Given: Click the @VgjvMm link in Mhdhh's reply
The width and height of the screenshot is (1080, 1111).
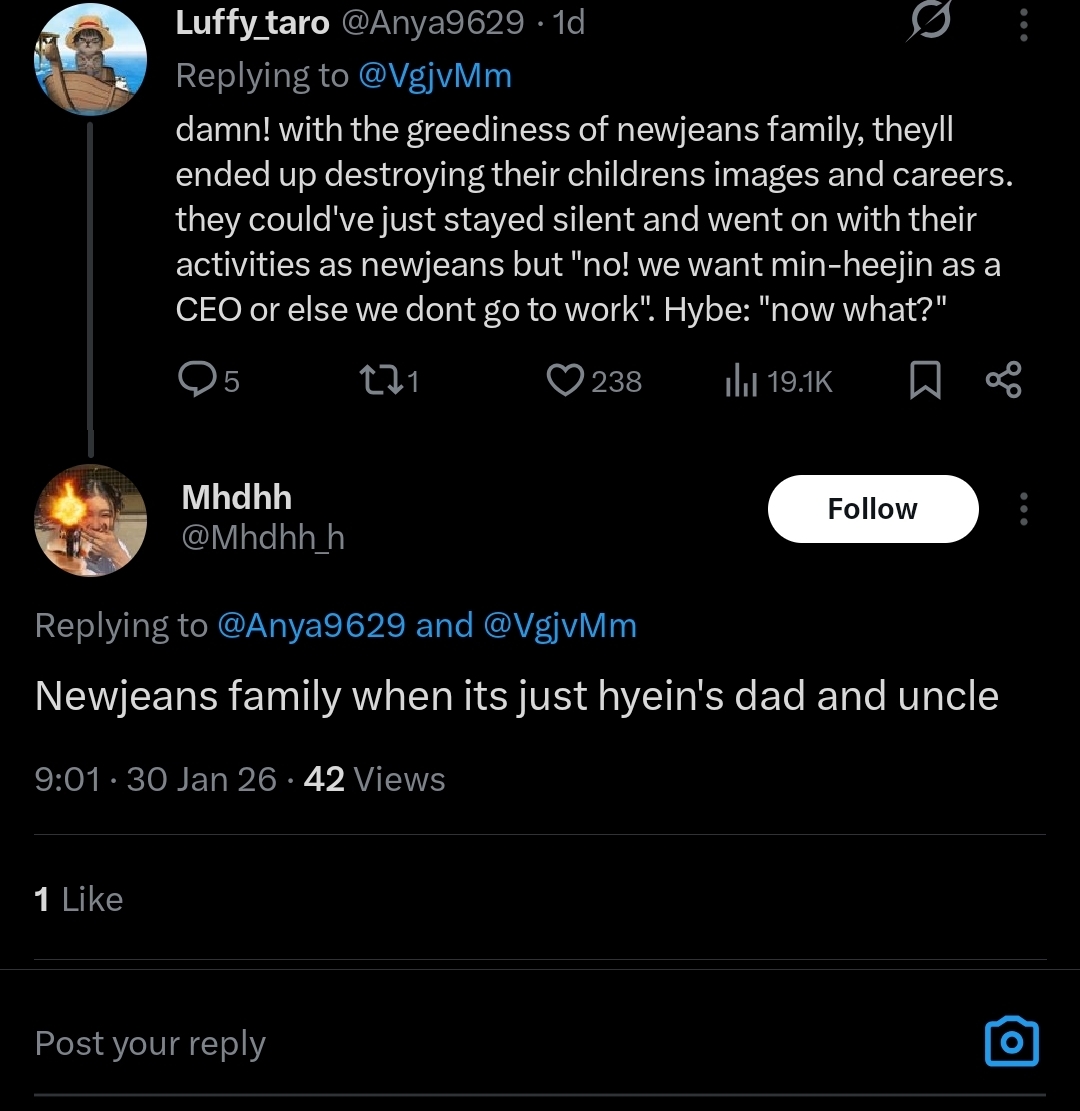Looking at the screenshot, I should pos(559,626).
